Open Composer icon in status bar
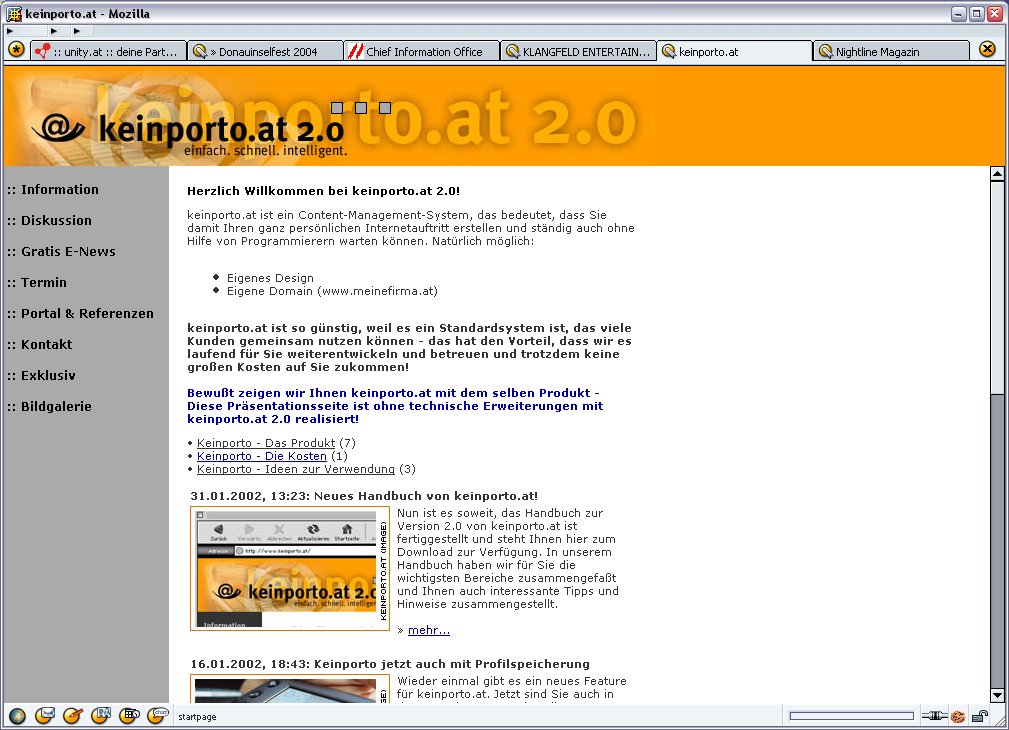 [73, 716]
